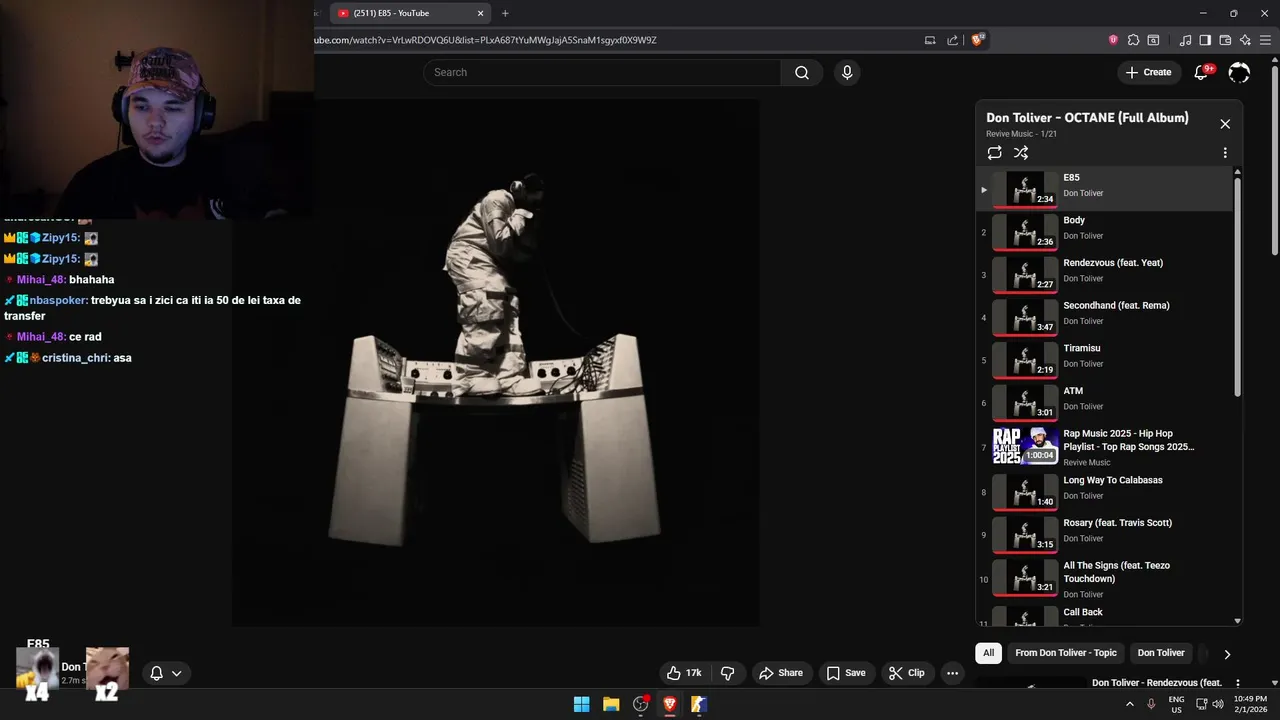Play Body in the playlist

pos(1105,232)
